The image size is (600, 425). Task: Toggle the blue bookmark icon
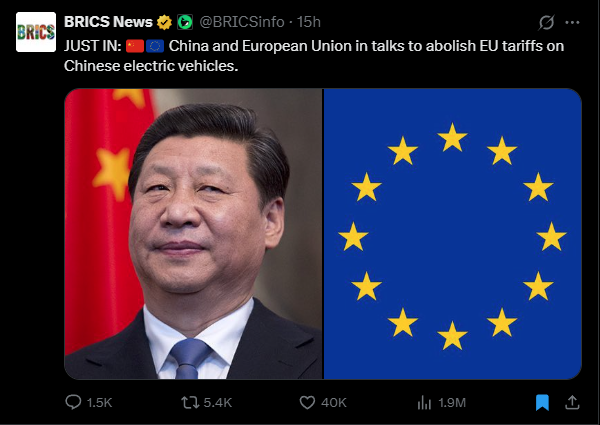[542, 402]
